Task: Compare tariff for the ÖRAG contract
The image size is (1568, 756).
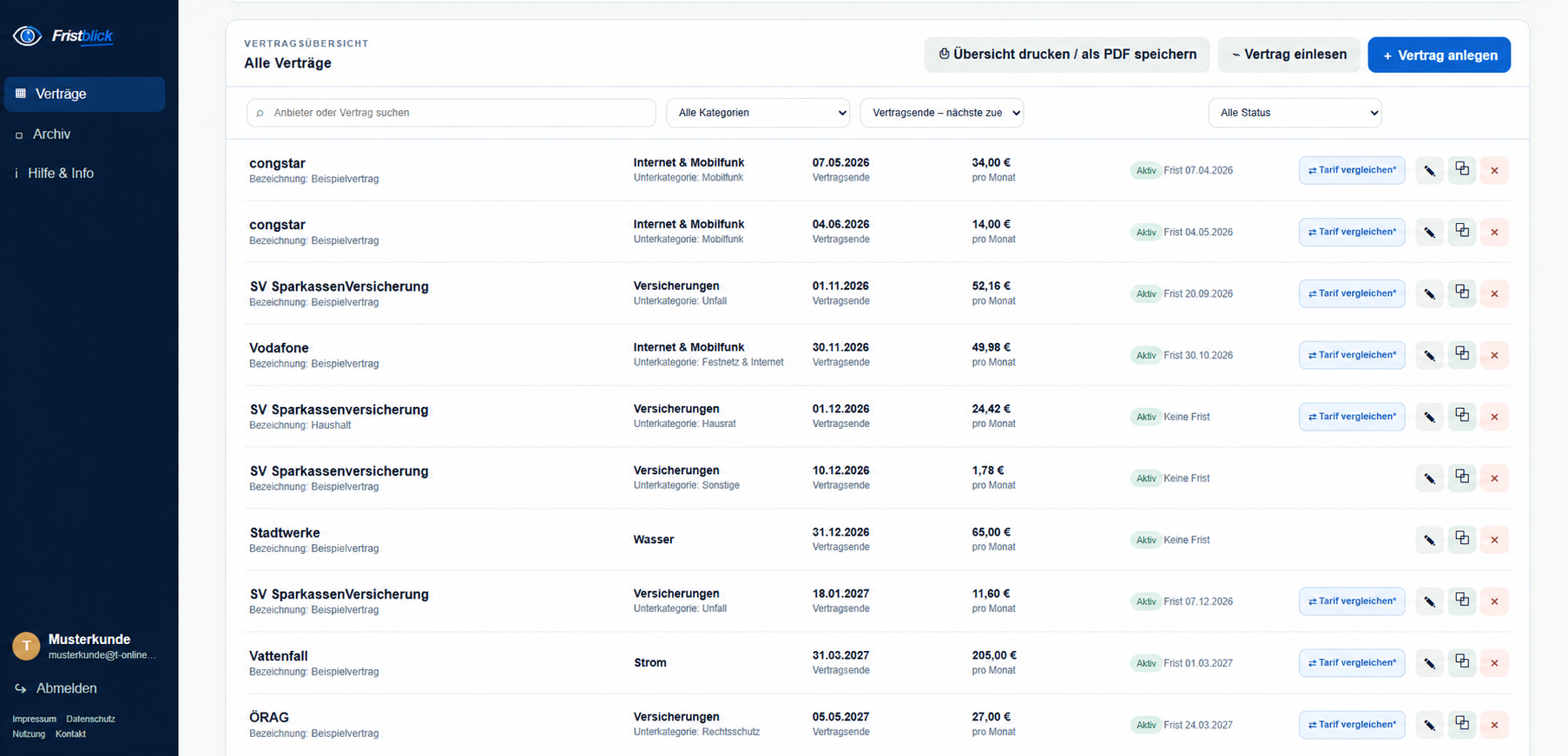Action: (1352, 725)
